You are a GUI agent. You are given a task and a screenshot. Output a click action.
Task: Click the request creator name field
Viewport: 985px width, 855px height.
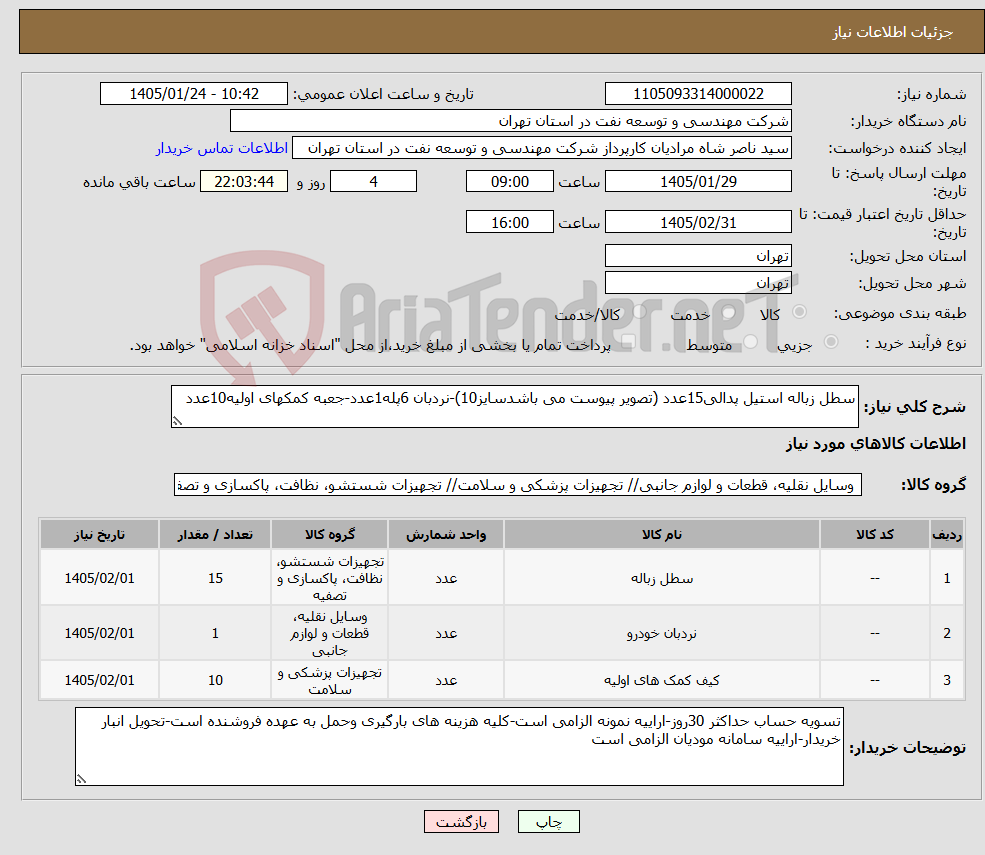pyautogui.click(x=541, y=148)
